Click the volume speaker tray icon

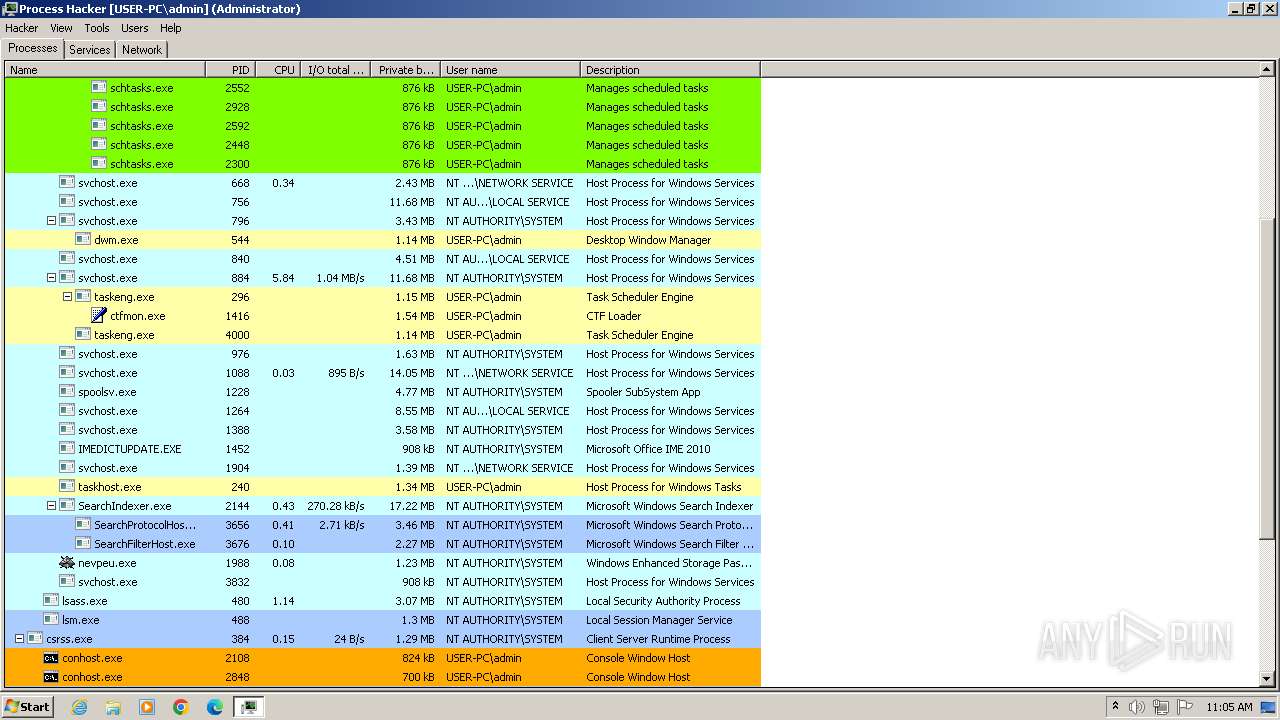[1137, 707]
